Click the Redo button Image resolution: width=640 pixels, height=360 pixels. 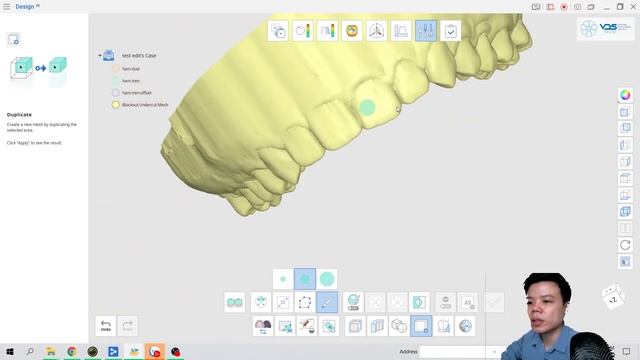128,326
